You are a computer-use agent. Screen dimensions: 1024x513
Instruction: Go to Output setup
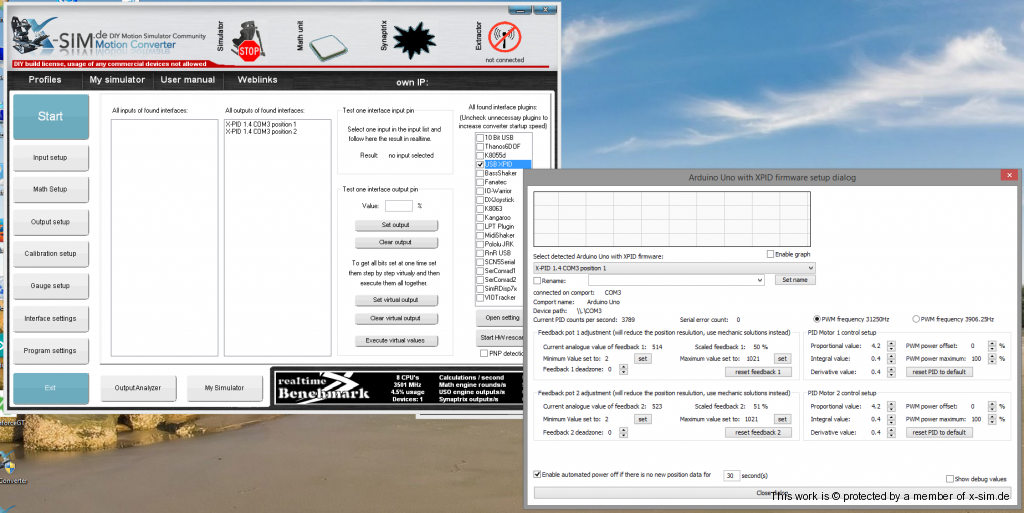pos(50,222)
